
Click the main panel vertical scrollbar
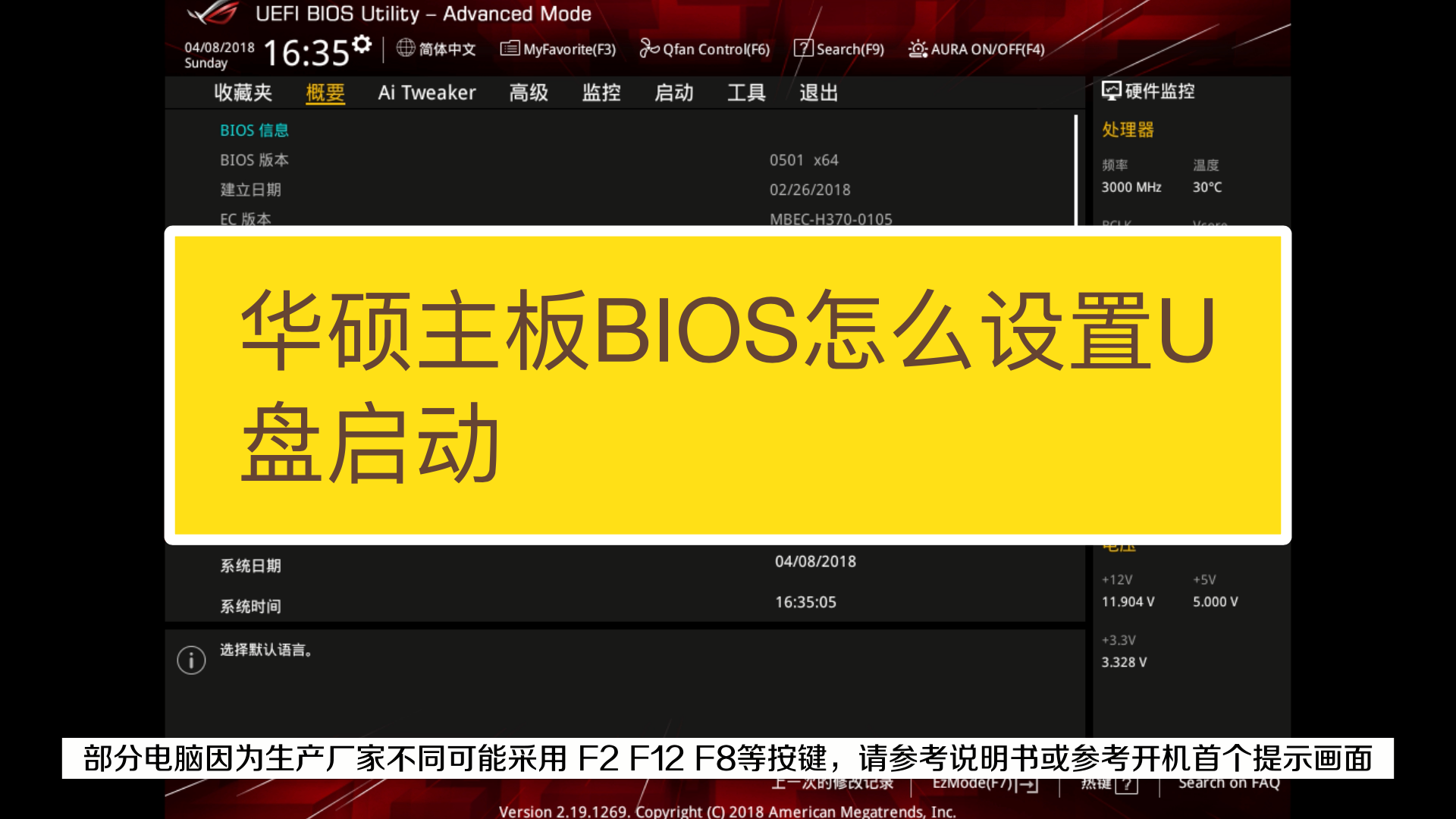tap(1075, 170)
